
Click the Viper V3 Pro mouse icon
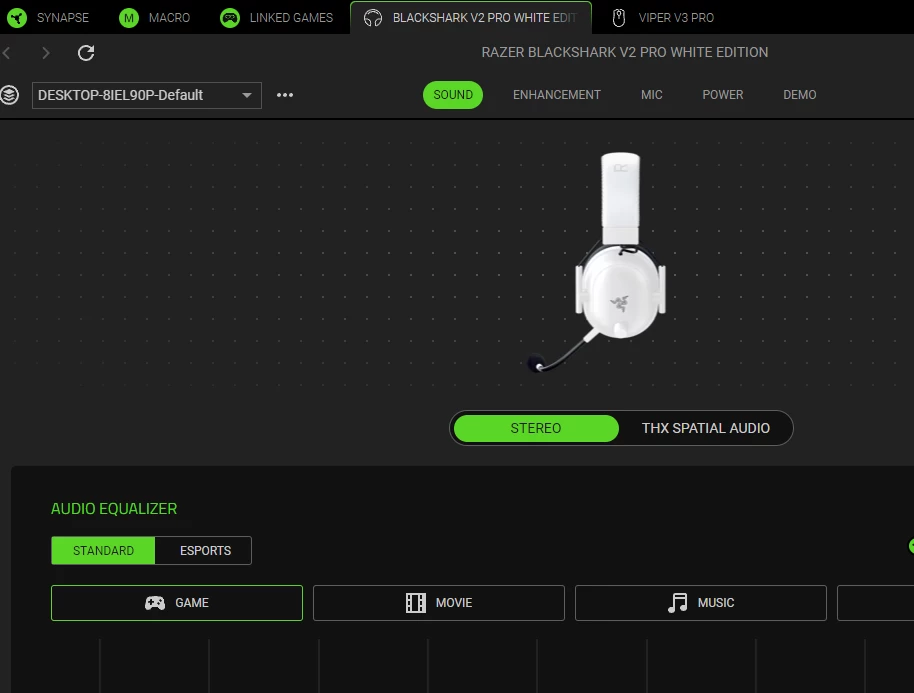pos(618,18)
